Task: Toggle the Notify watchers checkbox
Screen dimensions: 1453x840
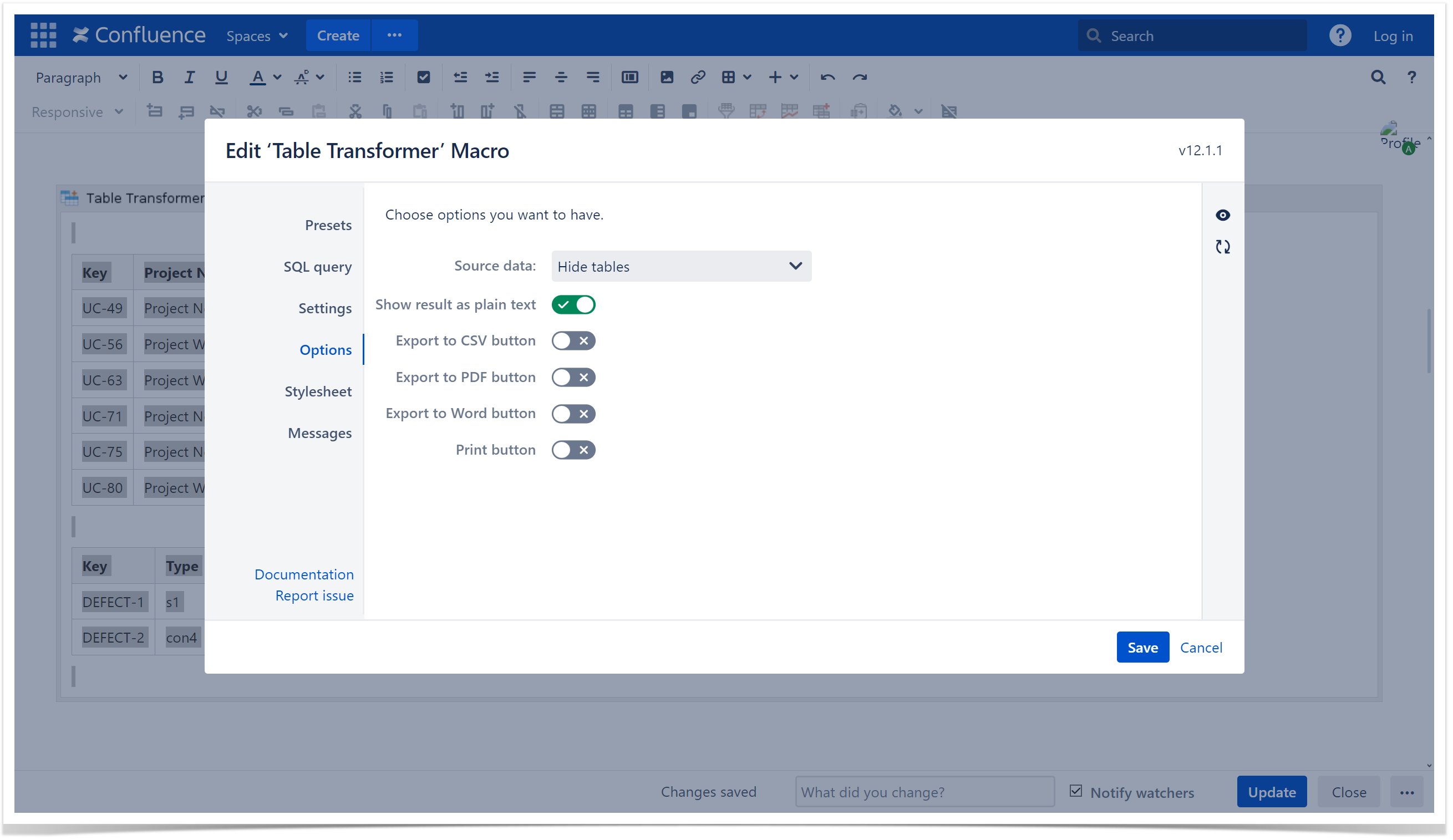Action: tap(1075, 791)
